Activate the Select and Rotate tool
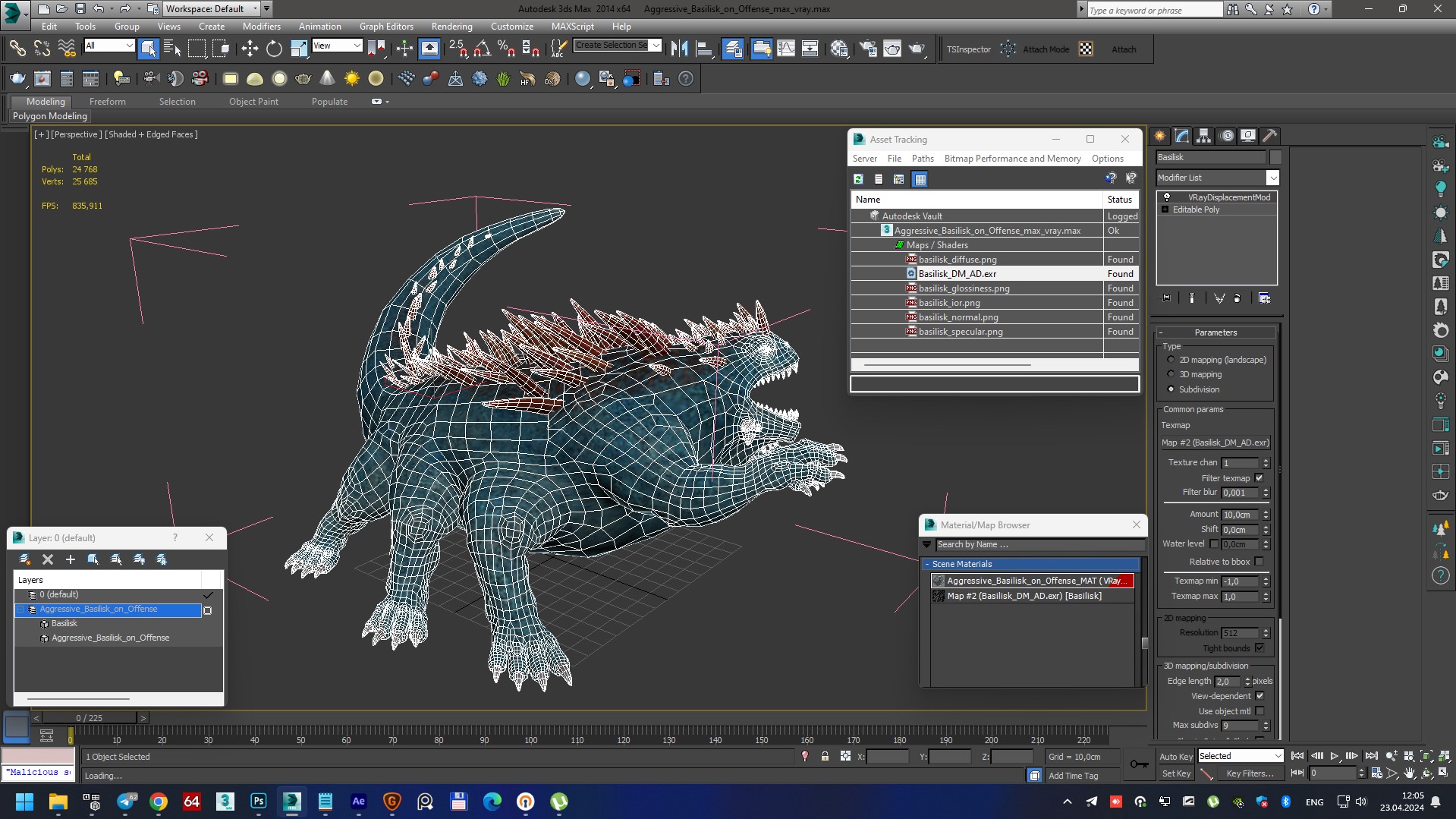 pyautogui.click(x=274, y=49)
